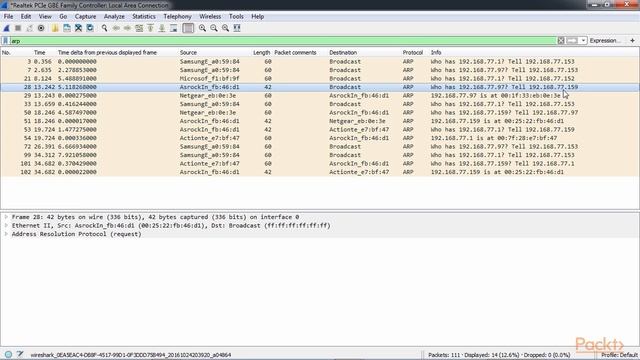Go to specified packet icon
Image resolution: width=640 pixels, height=360 pixels.
coord(139,28)
